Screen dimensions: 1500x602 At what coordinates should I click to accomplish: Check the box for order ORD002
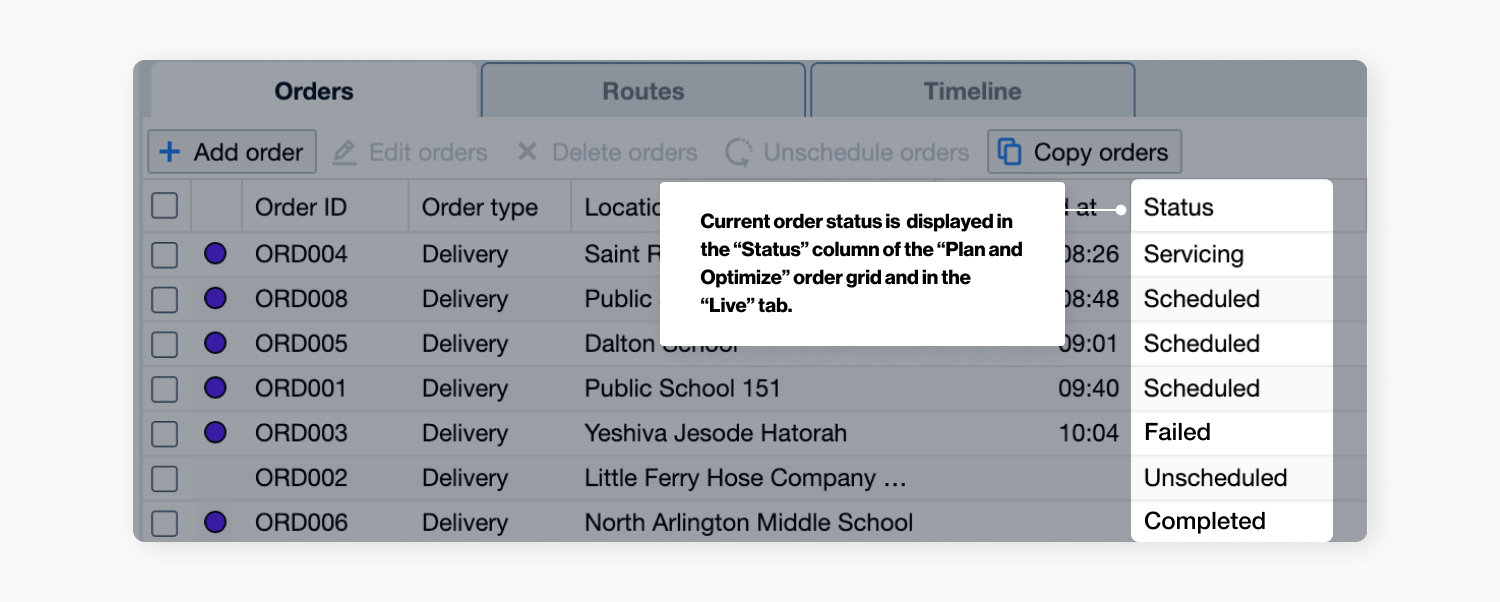pos(164,478)
